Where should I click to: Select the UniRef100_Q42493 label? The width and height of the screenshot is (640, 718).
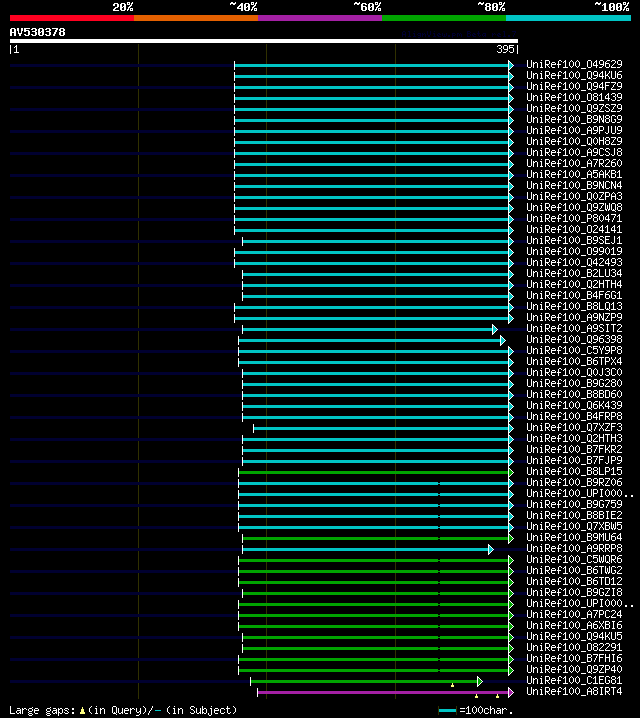pyautogui.click(x=574, y=262)
